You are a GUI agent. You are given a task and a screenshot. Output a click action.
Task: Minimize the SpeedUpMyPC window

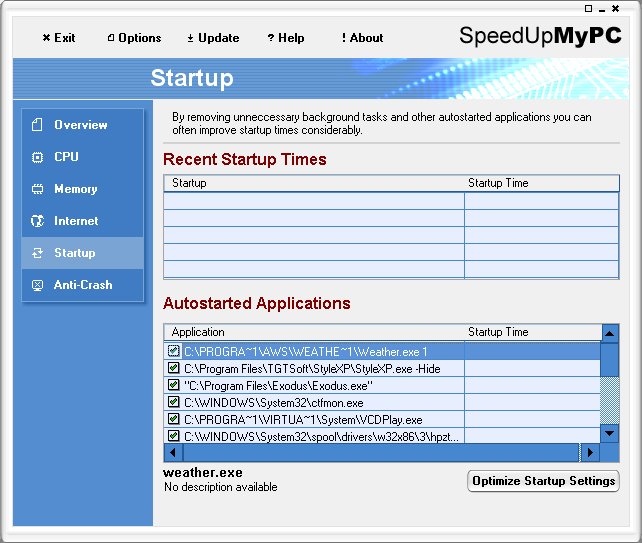point(602,9)
